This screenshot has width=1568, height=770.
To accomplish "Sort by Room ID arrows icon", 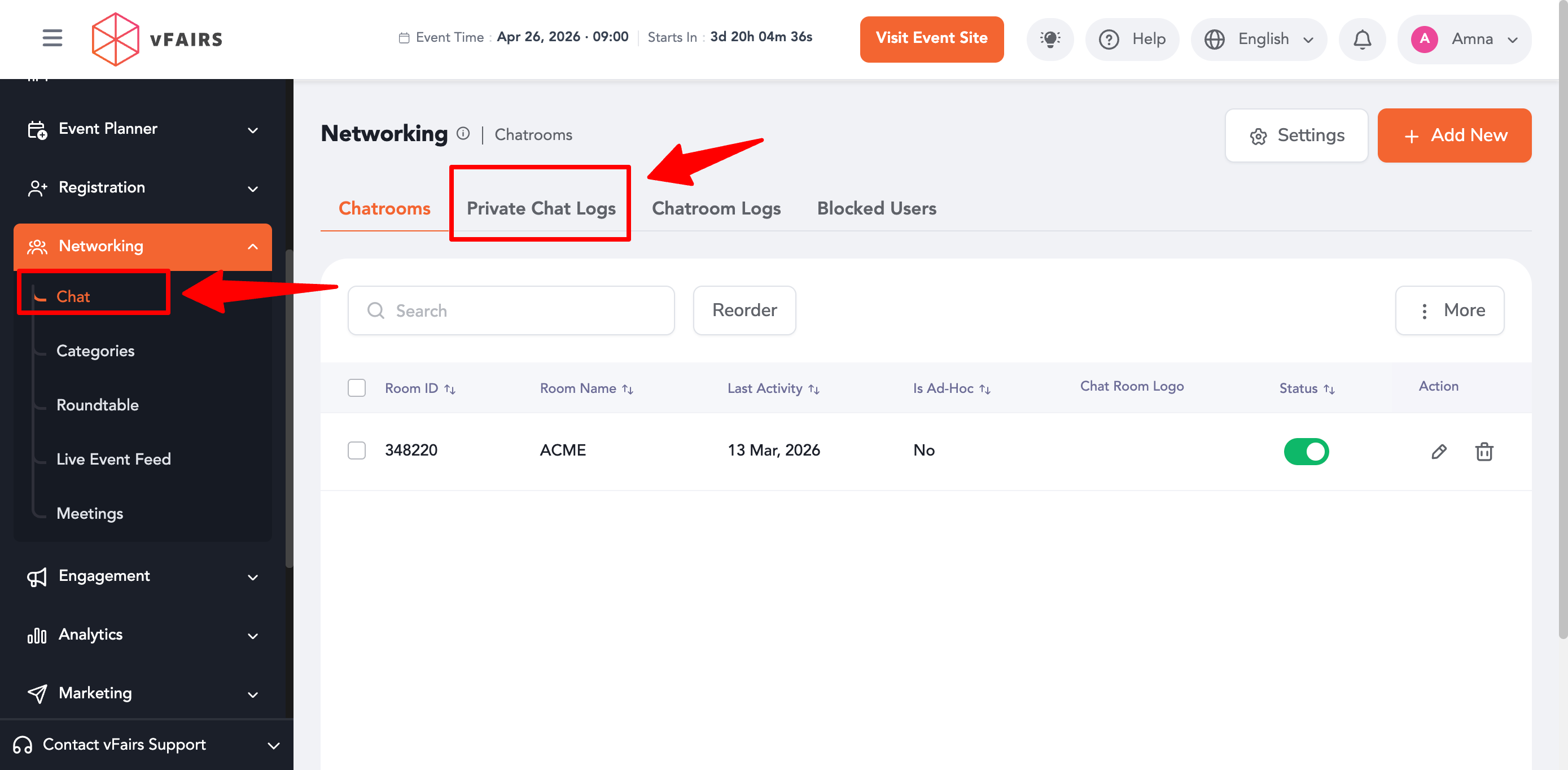I will tap(450, 389).
